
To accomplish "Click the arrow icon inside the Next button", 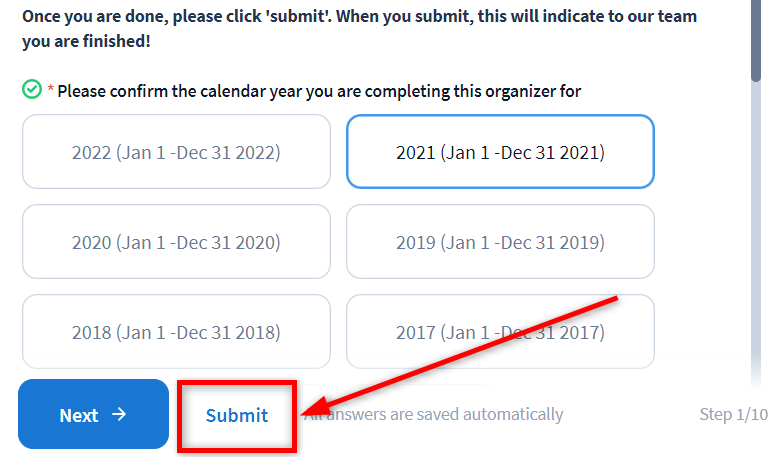I will 119,414.
